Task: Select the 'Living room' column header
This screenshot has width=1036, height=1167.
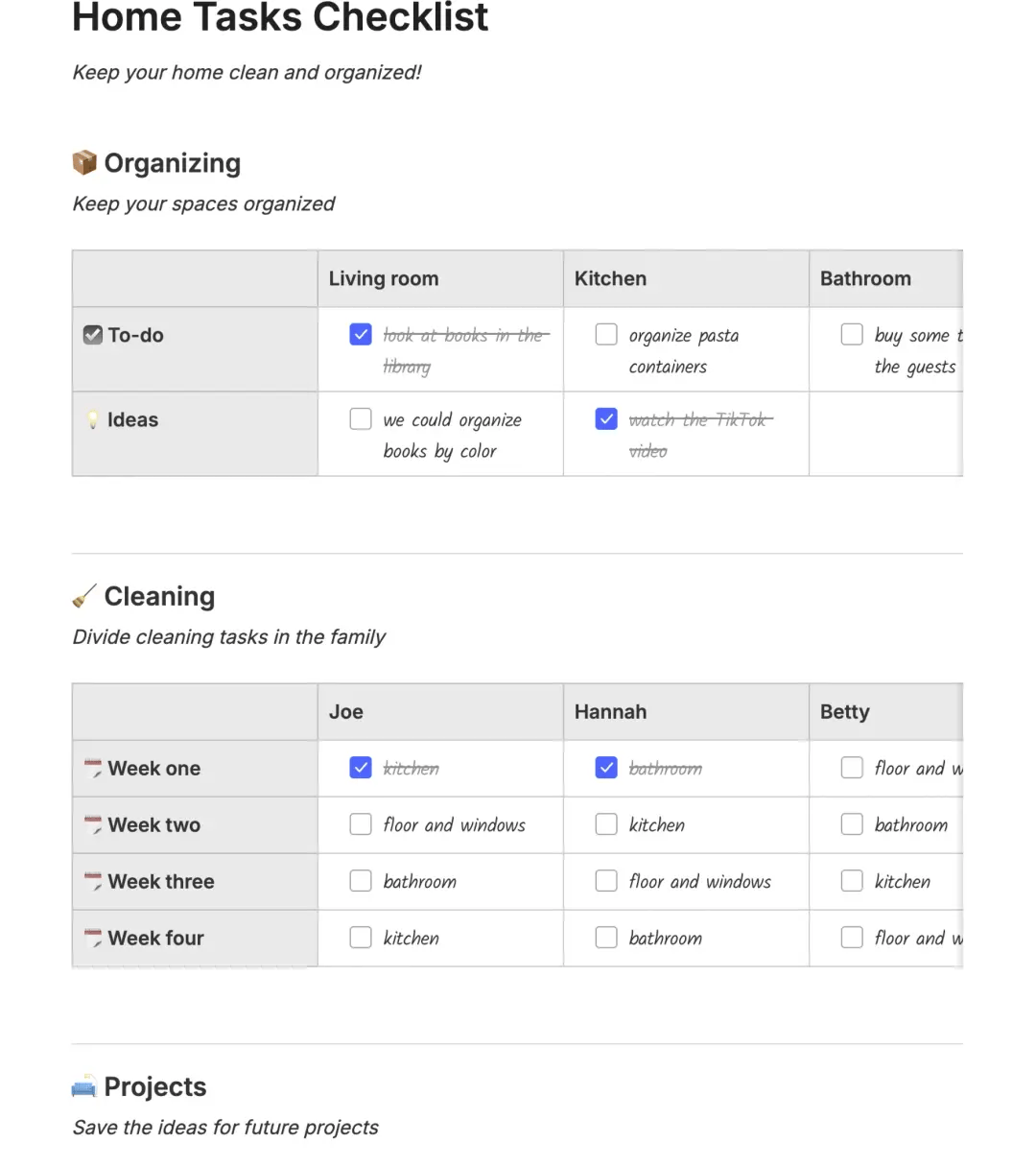Action: 384,278
